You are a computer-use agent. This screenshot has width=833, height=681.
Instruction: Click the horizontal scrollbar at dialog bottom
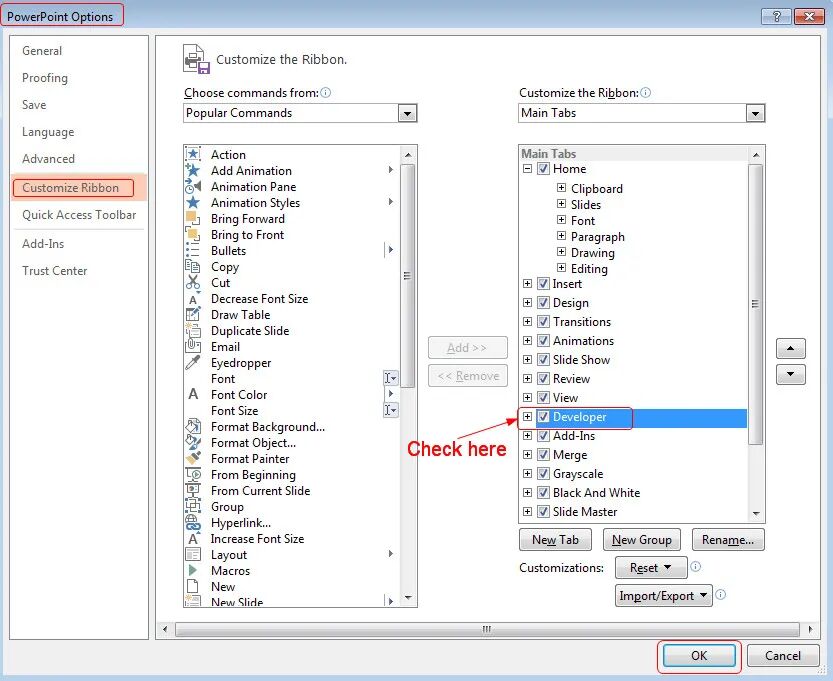[x=487, y=629]
